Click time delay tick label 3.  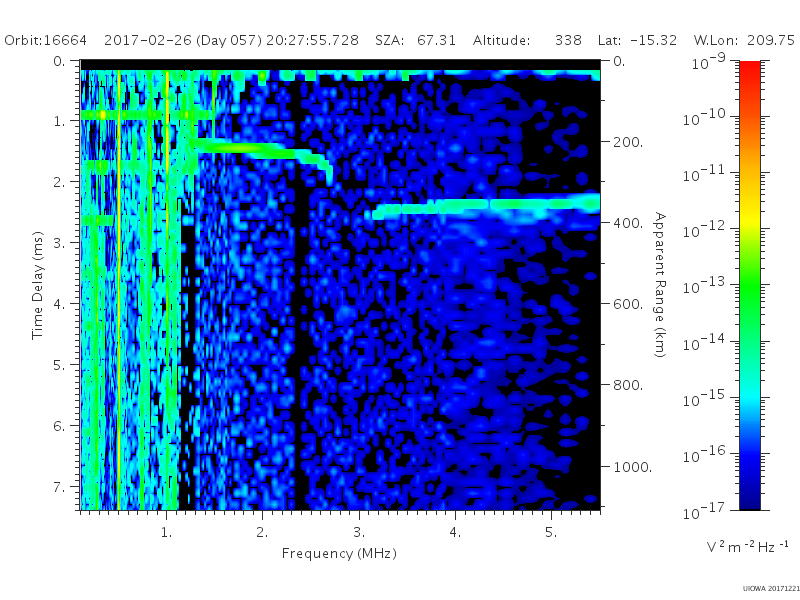pos(60,243)
